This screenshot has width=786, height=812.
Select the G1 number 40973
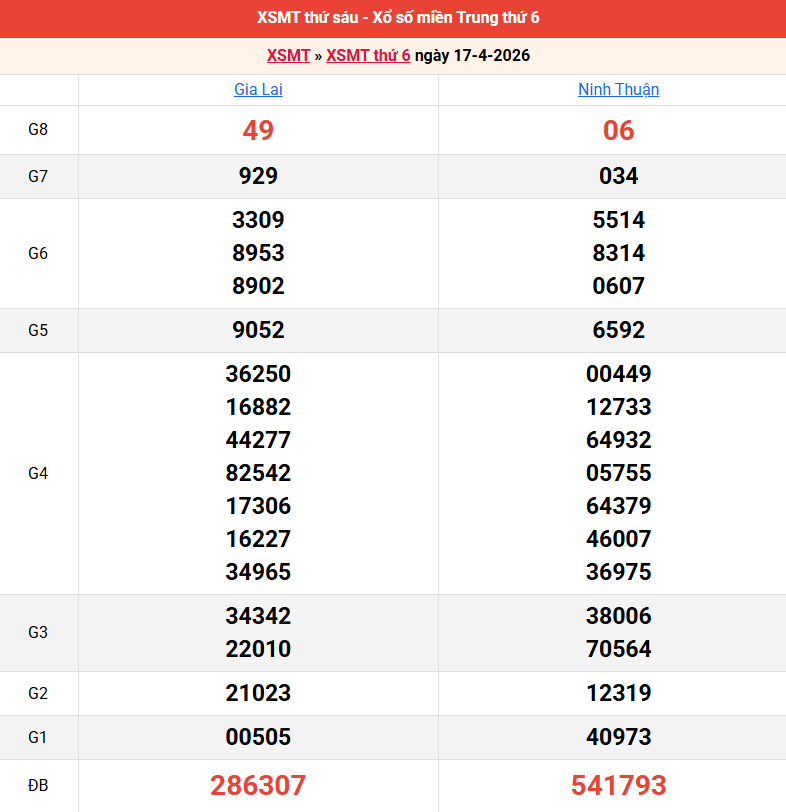(x=618, y=737)
